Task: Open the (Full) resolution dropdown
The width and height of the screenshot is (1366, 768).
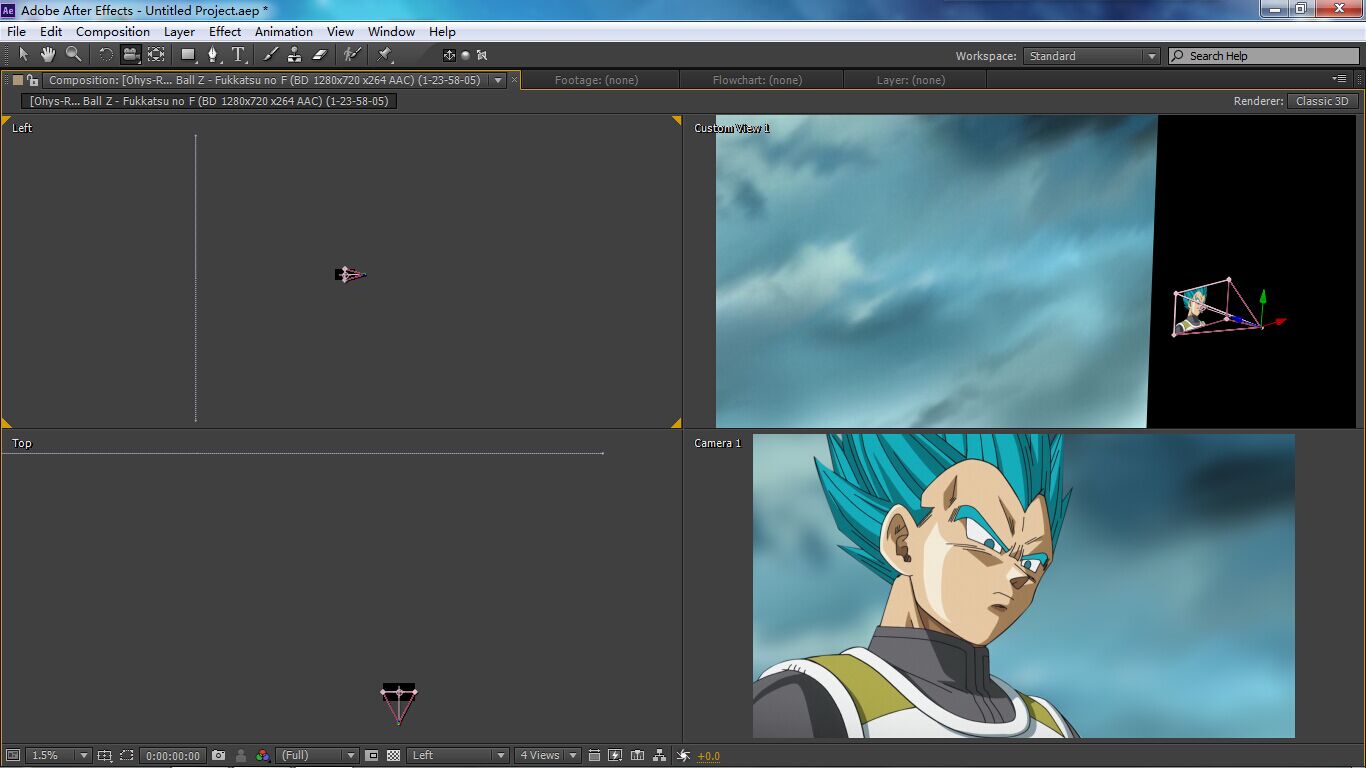Action: coord(317,755)
